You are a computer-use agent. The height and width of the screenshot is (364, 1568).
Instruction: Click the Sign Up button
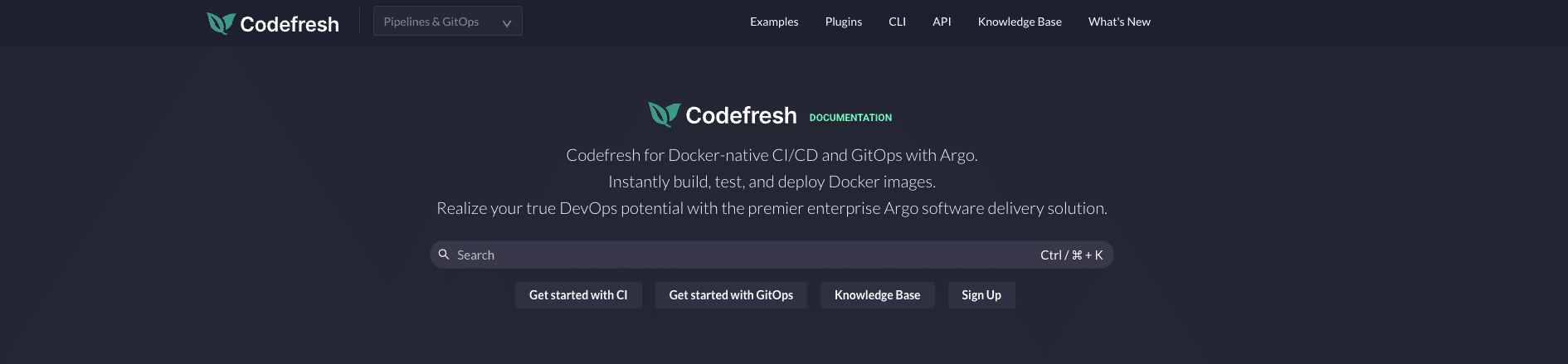(x=981, y=295)
